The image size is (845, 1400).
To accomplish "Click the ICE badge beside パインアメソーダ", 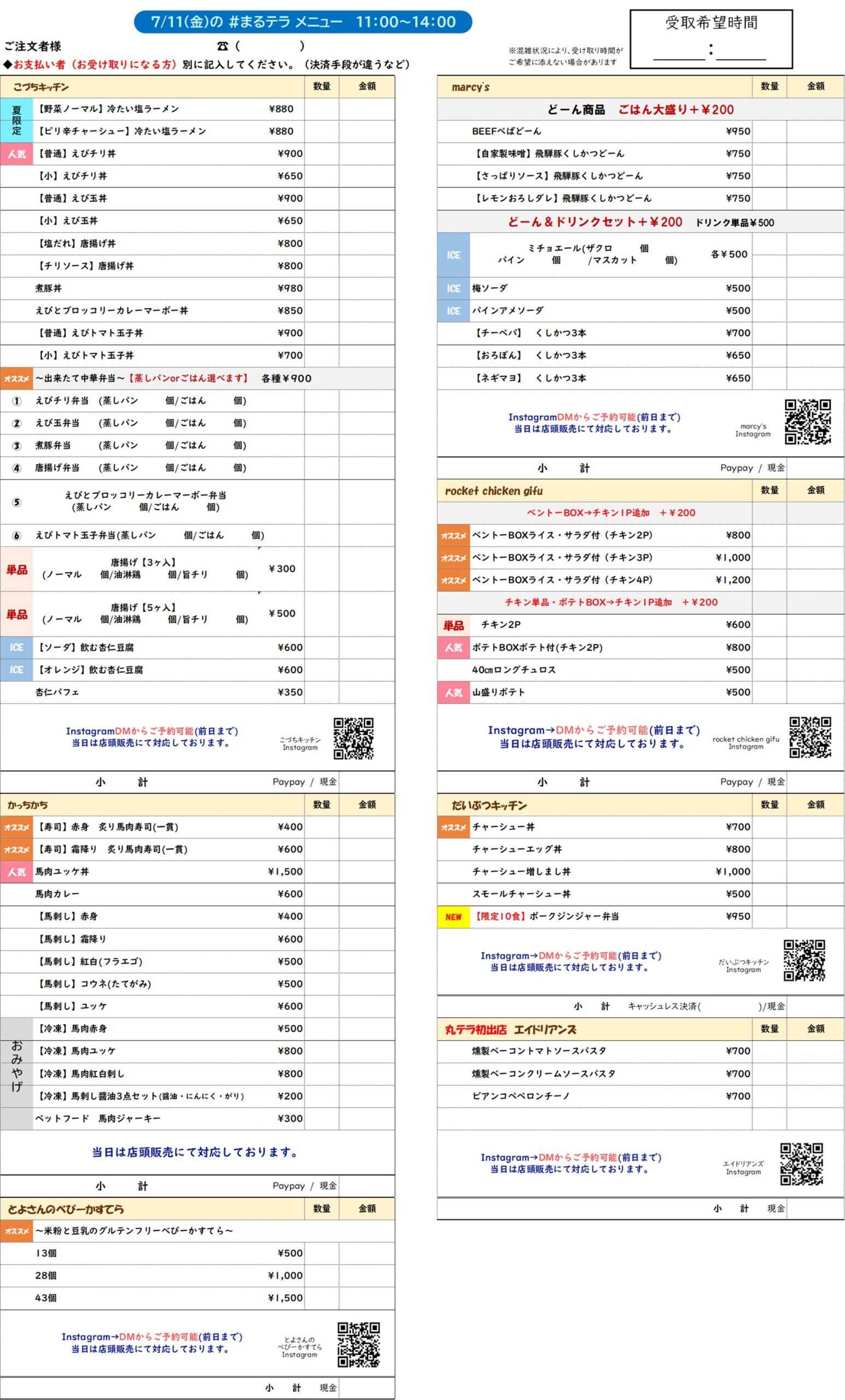I will [x=453, y=311].
